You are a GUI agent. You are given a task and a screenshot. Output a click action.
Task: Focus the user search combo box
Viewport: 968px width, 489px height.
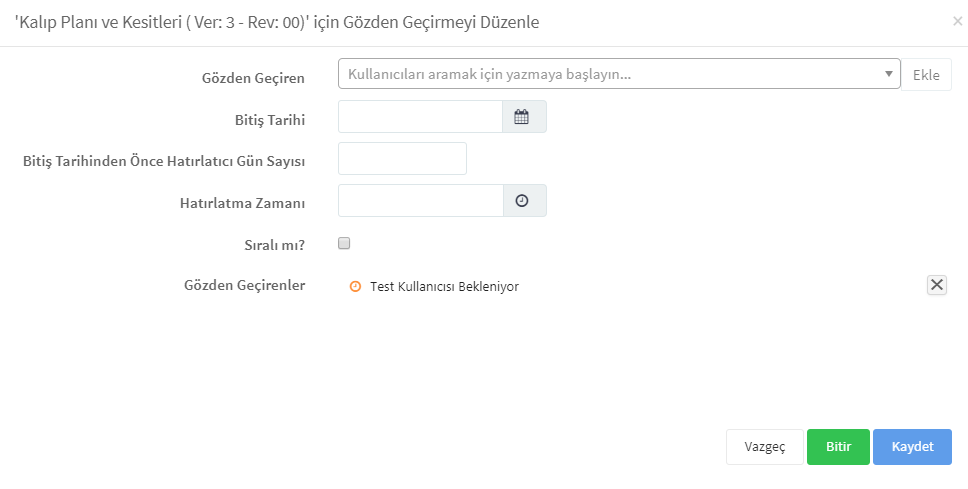619,74
